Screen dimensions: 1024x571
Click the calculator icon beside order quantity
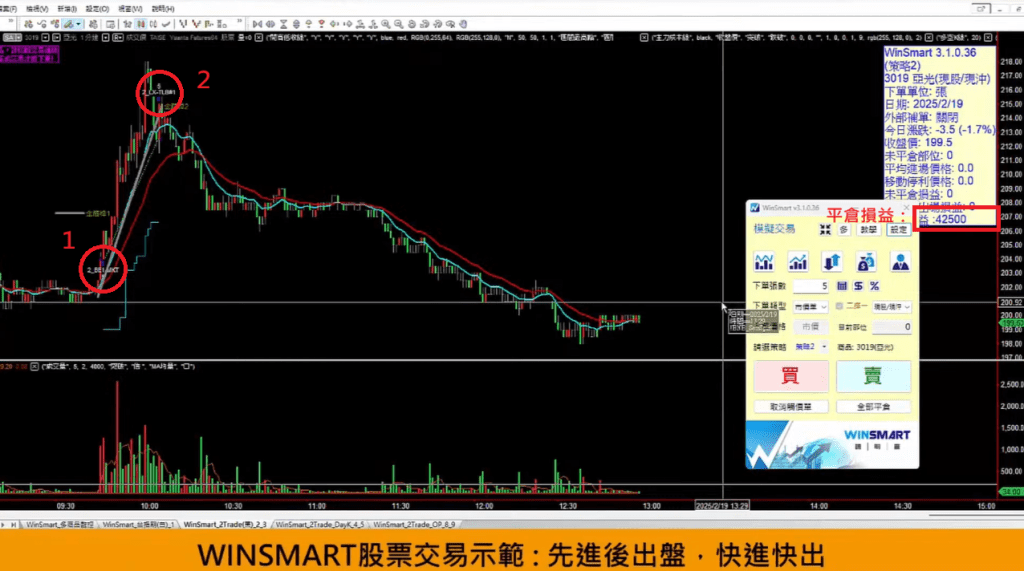[x=842, y=286]
